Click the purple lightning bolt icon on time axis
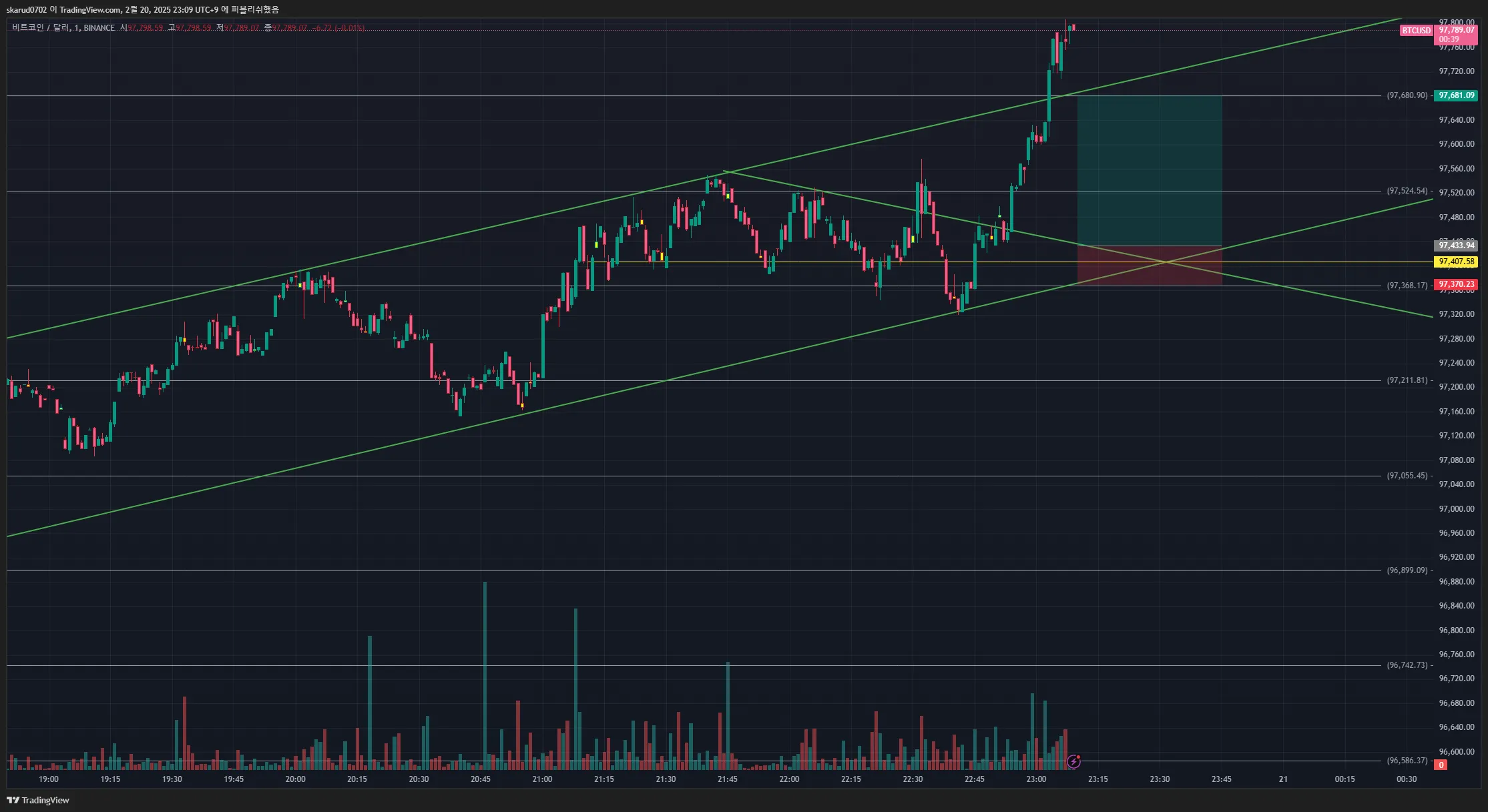This screenshot has height=812, width=1488. (x=1073, y=761)
